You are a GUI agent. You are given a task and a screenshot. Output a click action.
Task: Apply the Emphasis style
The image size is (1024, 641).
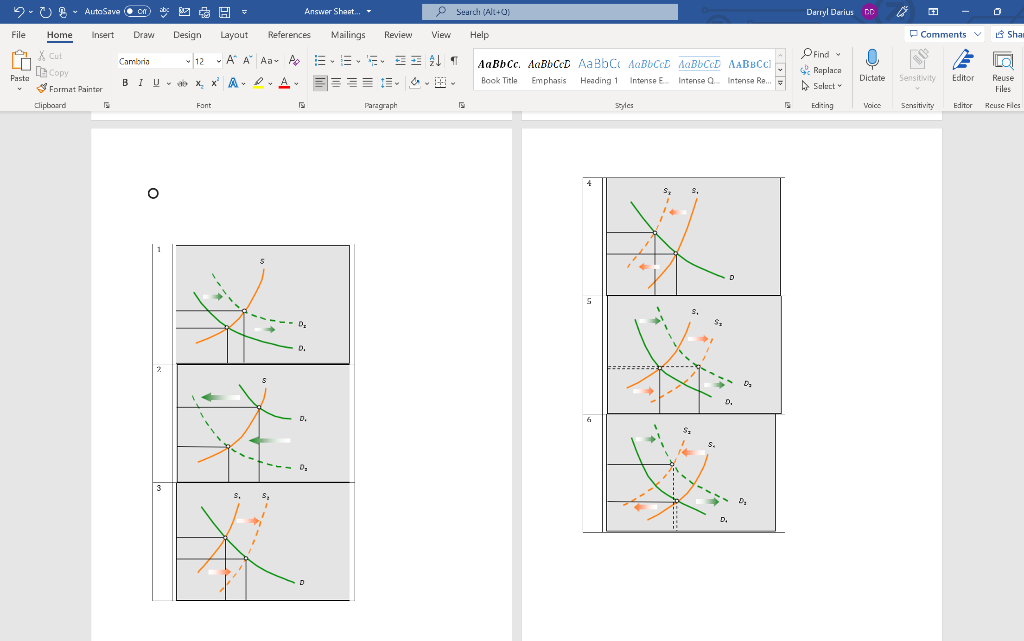pos(549,70)
